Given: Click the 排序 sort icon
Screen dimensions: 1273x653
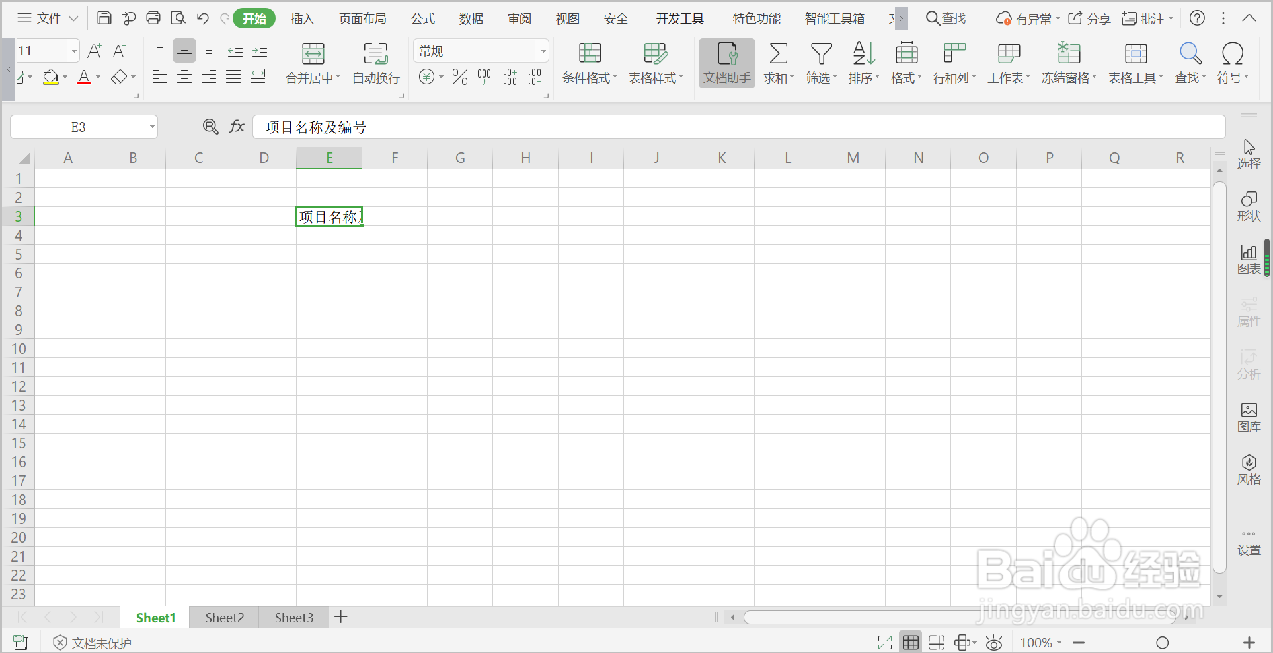Looking at the screenshot, I should [864, 53].
